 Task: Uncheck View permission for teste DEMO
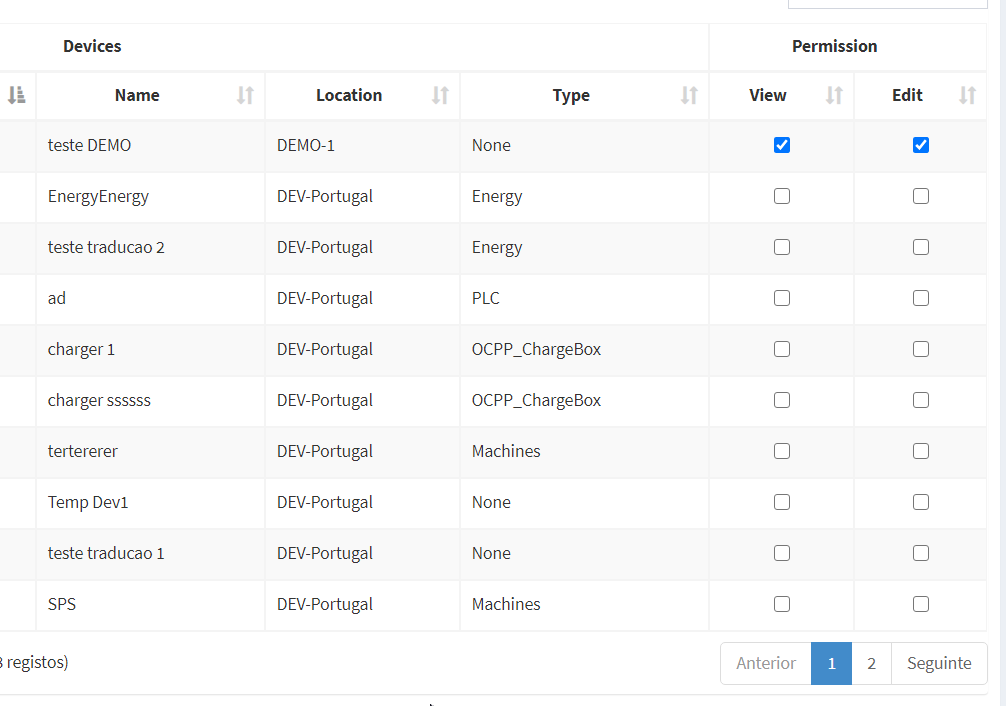point(782,145)
